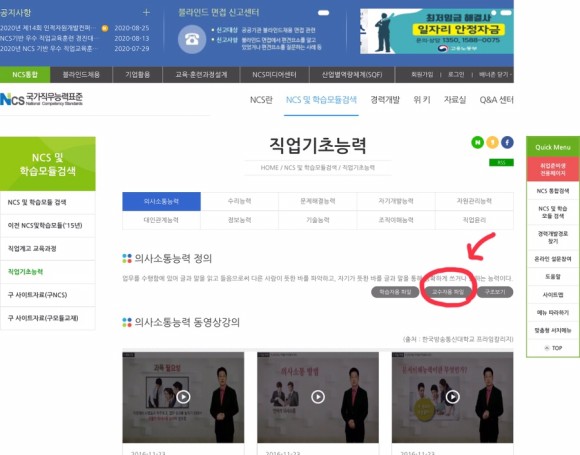
Task: Click the 구조보기 structure view button
Action: (x=495, y=292)
